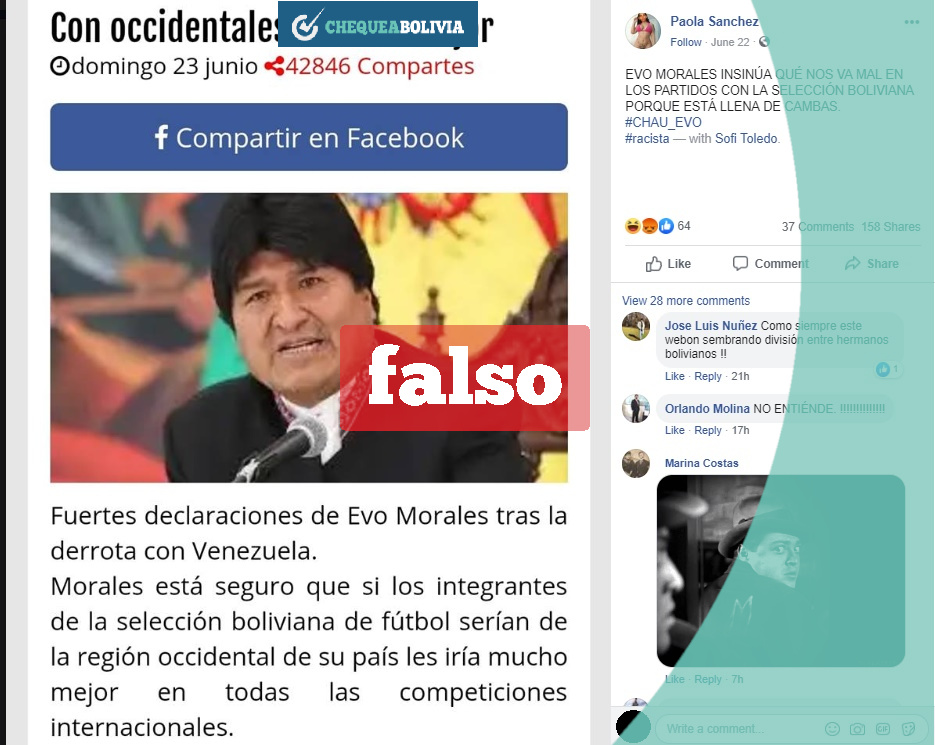Open the #CHAU_EVO hashtag

pos(663,122)
